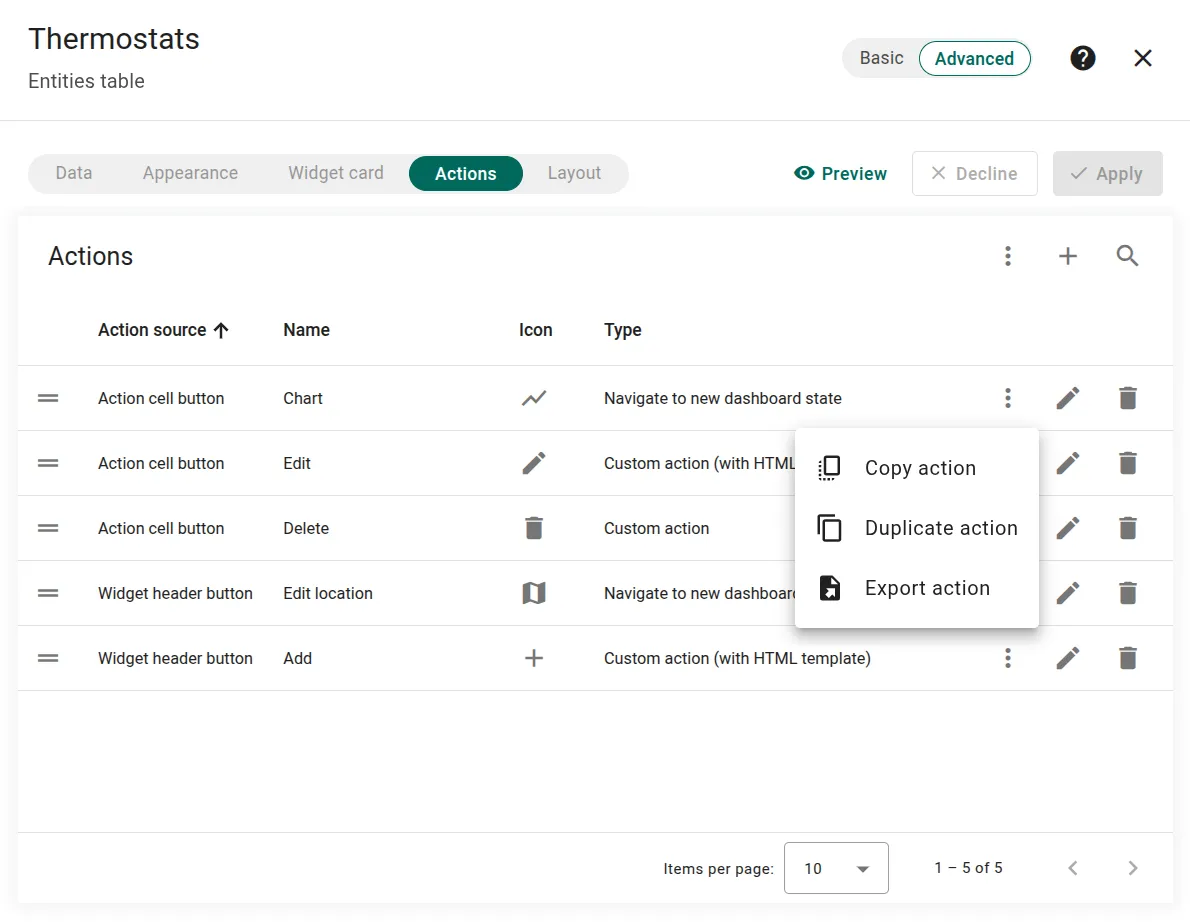
Task: Click the '1 – 5 of 5' pagination label
Action: [x=968, y=867]
